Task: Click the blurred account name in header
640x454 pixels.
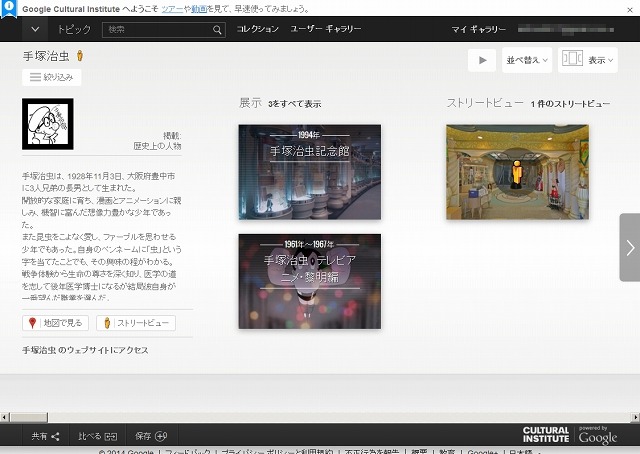Action: pyautogui.click(x=566, y=29)
